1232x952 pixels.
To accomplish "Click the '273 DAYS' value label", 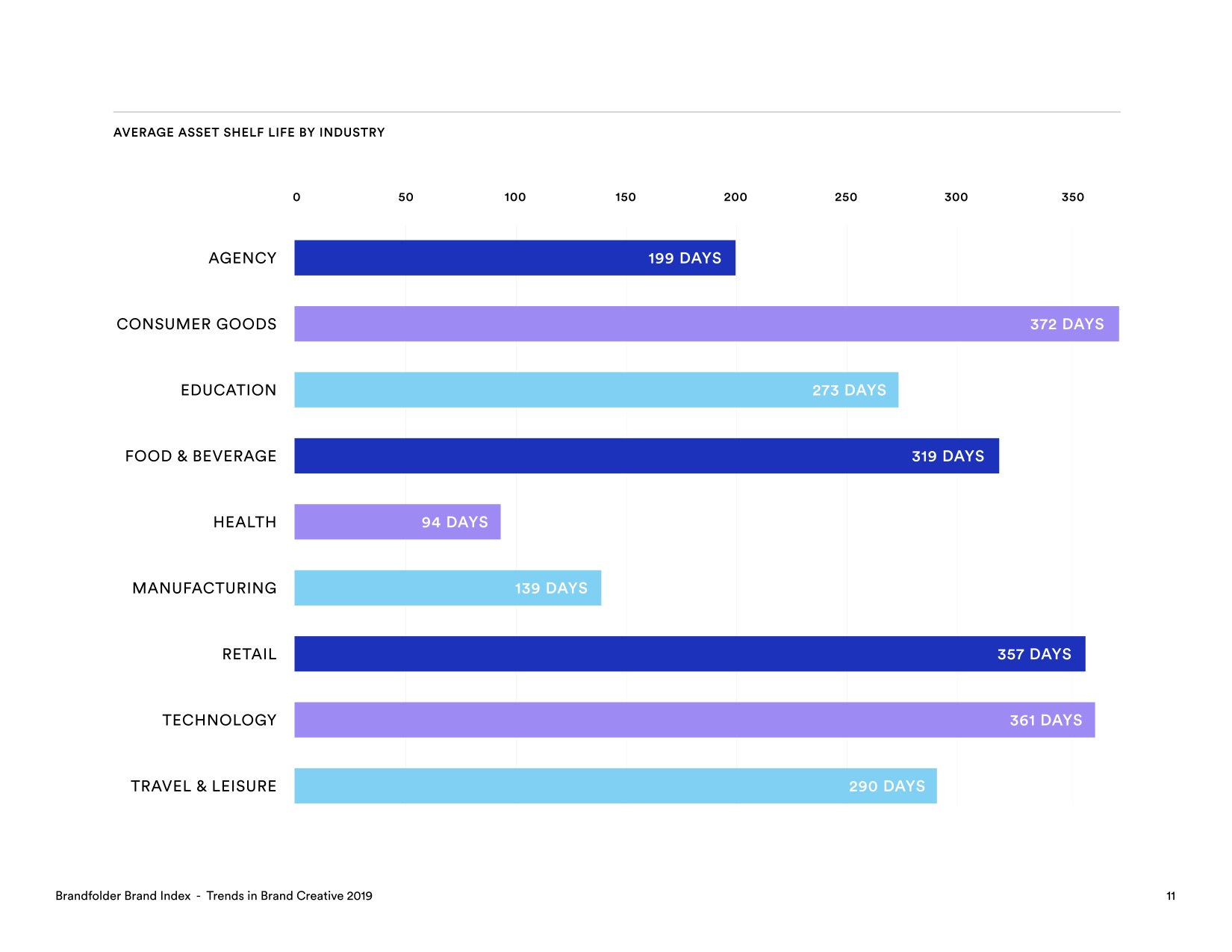I will pos(850,391).
